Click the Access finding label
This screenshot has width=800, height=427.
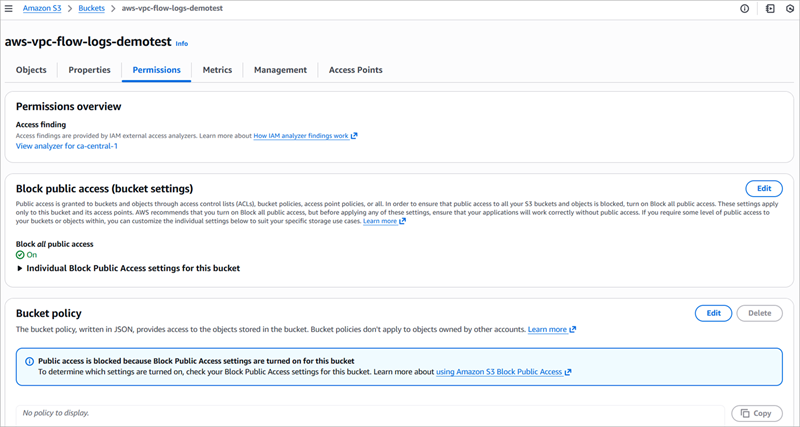coord(41,124)
